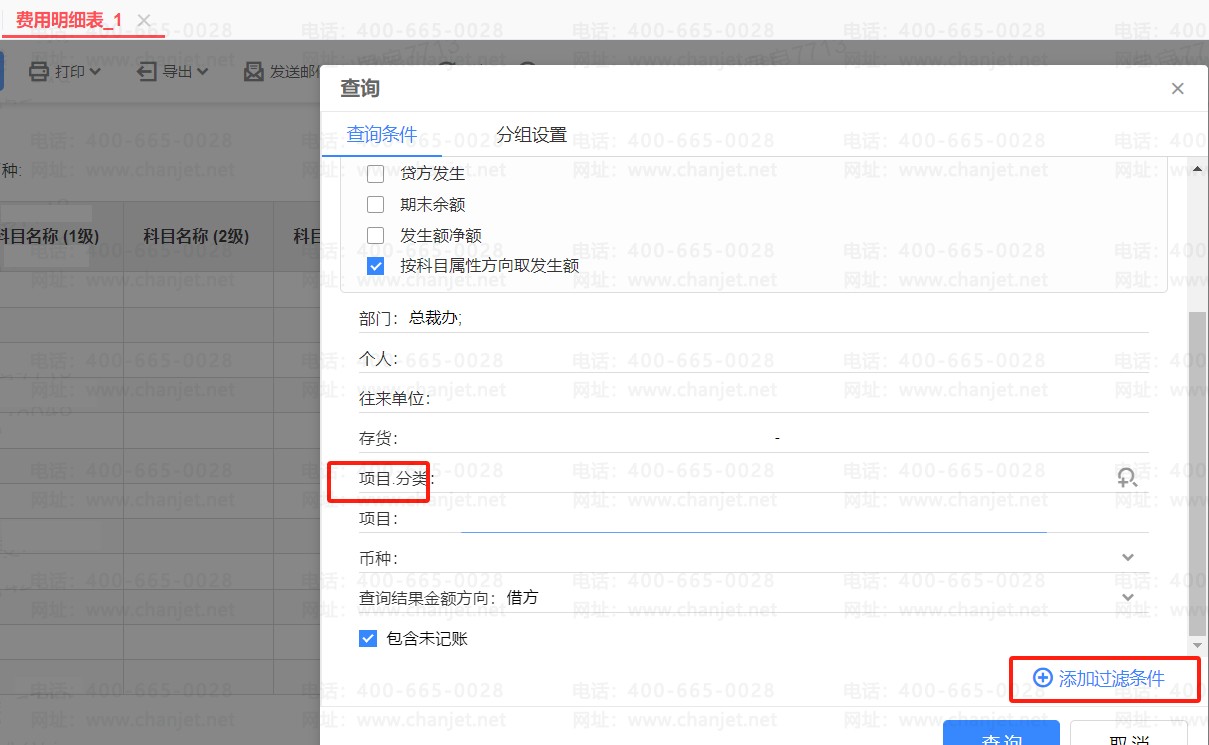Click the blue 查询 button
The height and width of the screenshot is (745, 1209).
click(x=1001, y=734)
